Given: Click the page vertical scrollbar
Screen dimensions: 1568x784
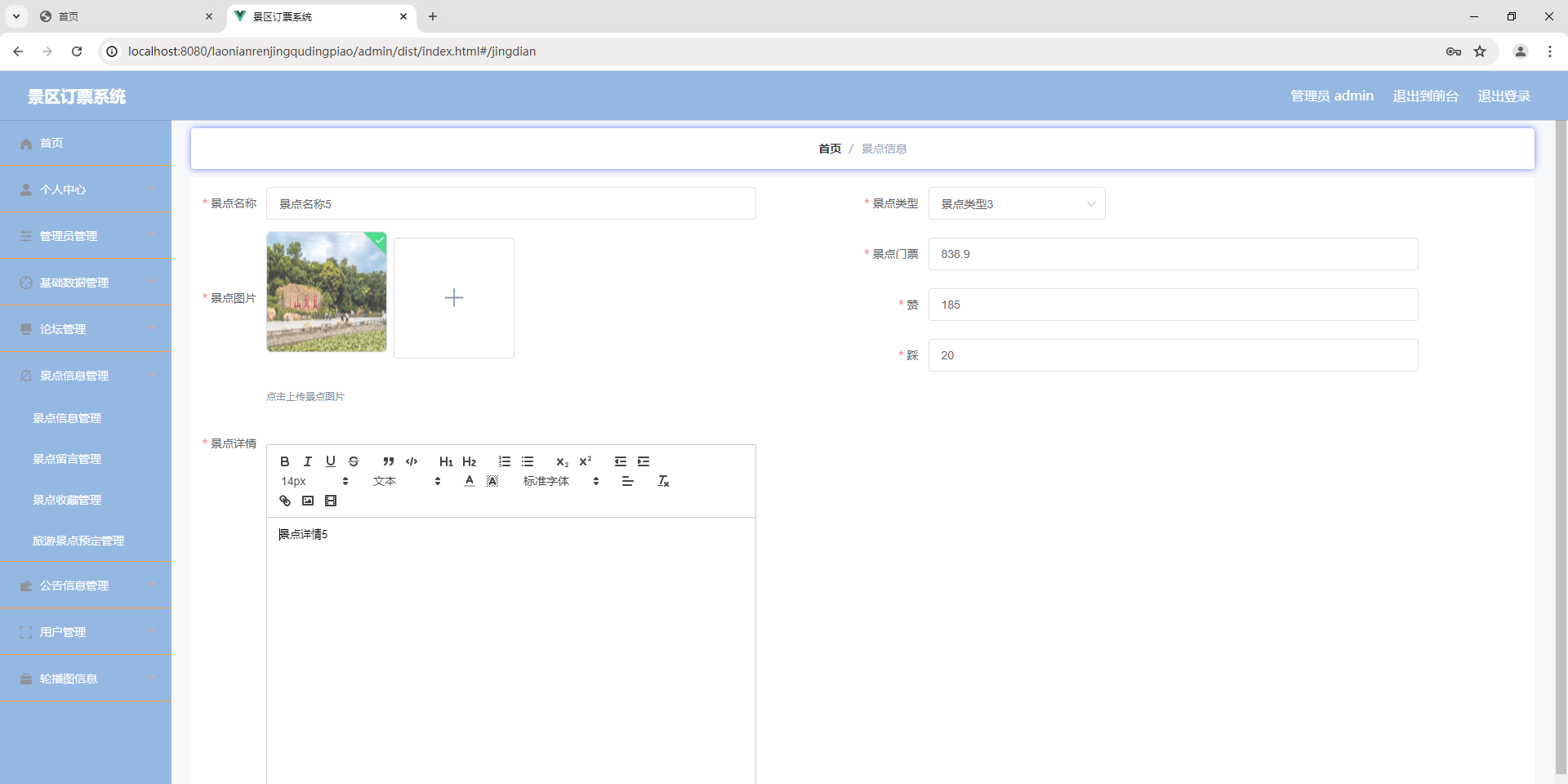Looking at the screenshot, I should coord(1561,448).
